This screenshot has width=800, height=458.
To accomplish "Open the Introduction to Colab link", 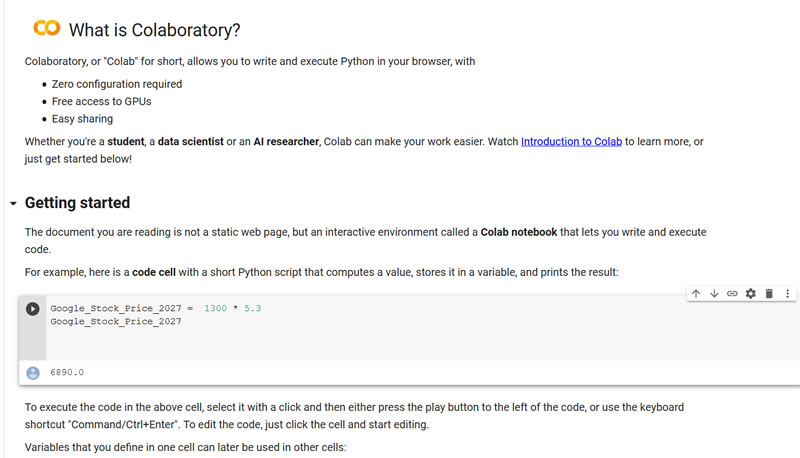I will click(571, 142).
